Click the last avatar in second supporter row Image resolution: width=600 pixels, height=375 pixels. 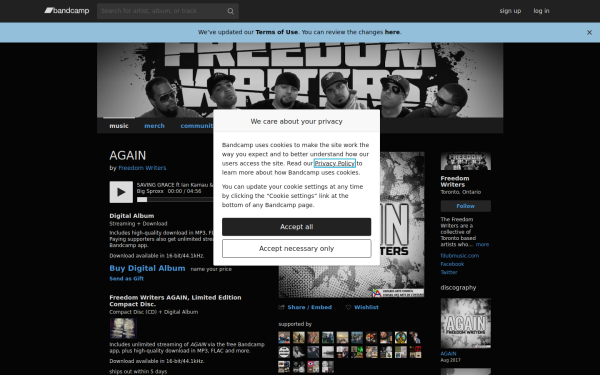tap(415, 352)
